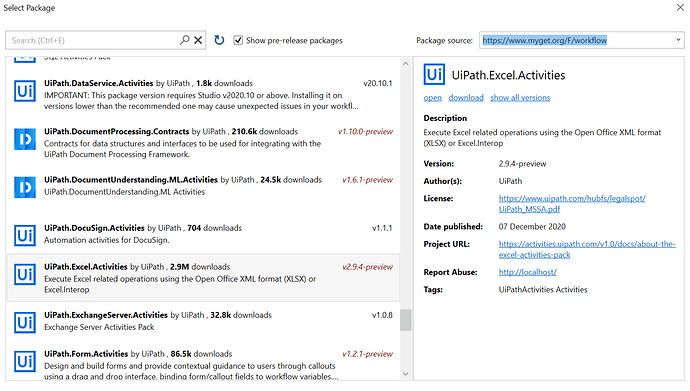The width and height of the screenshot is (690, 391).
Task: Download the UiPath.Excel.Activities package
Action: click(x=466, y=98)
